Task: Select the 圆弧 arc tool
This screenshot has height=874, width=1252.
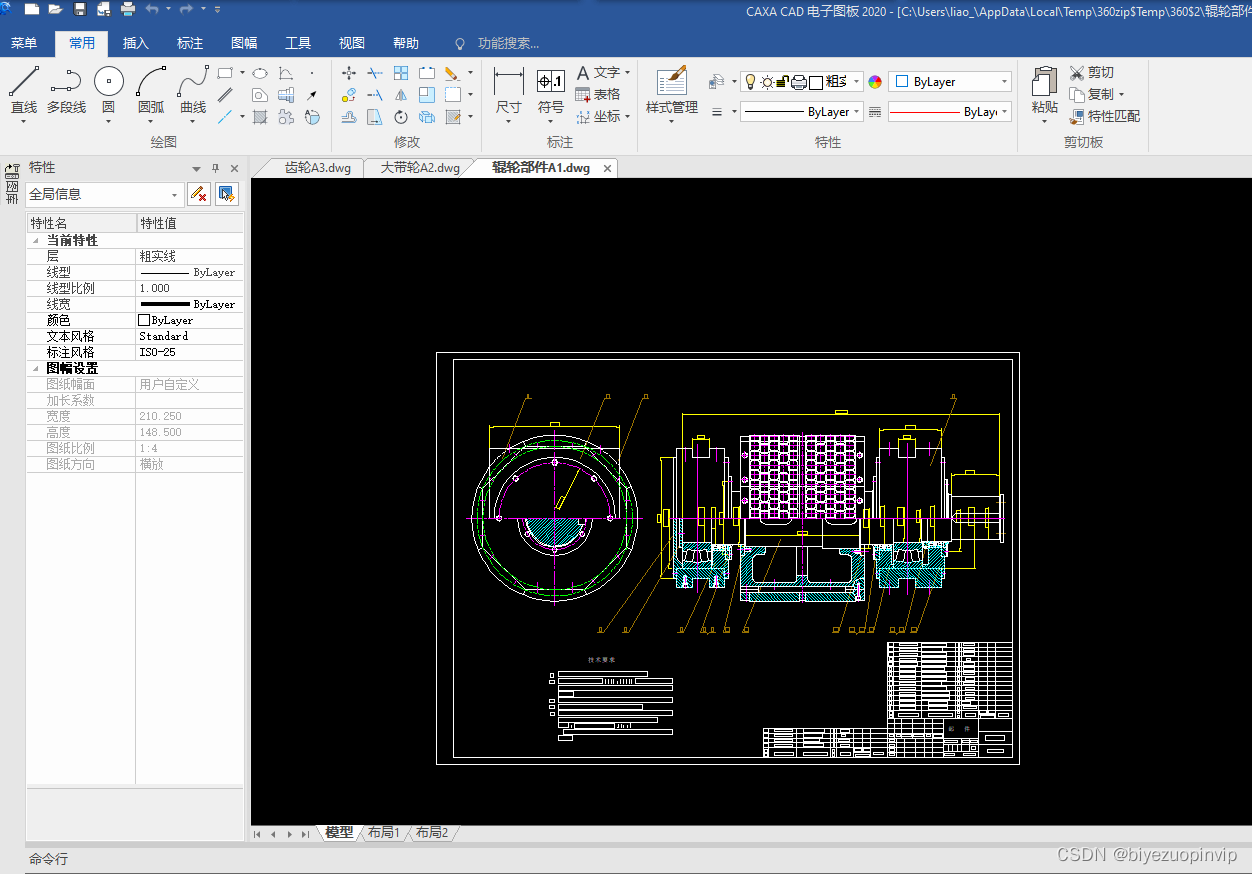Action: pos(151,91)
